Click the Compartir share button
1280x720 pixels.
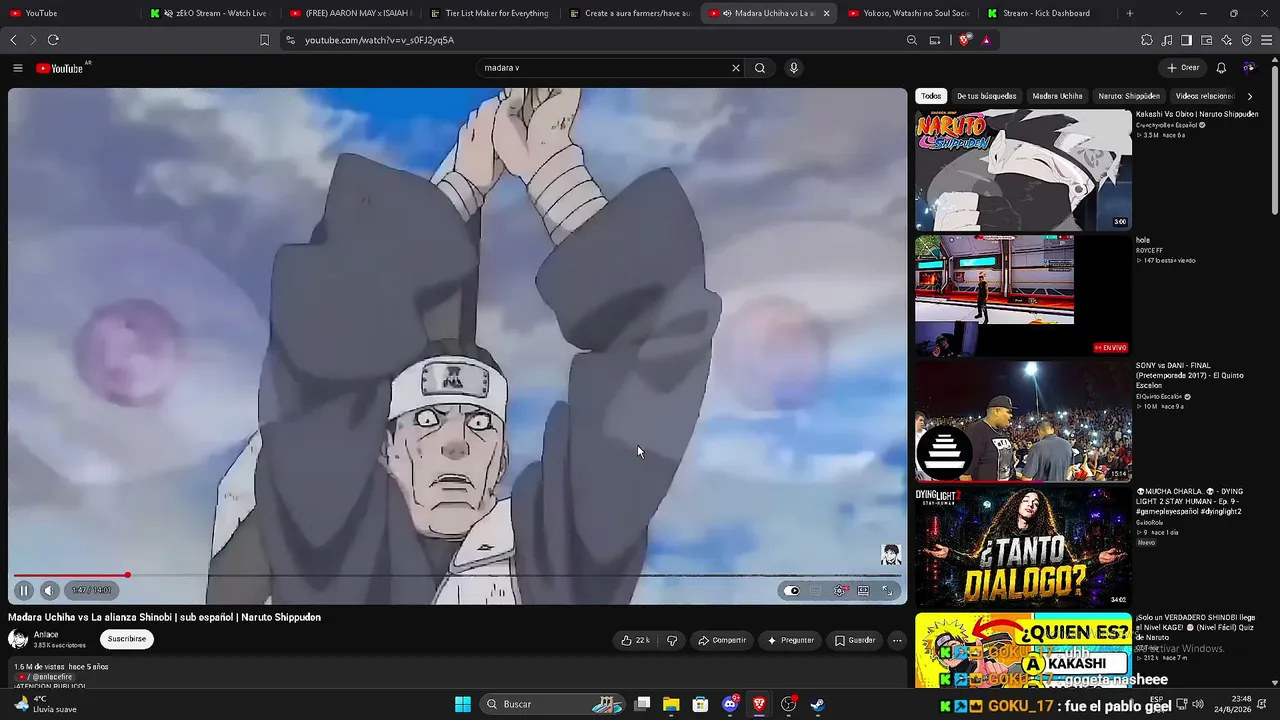coord(722,640)
